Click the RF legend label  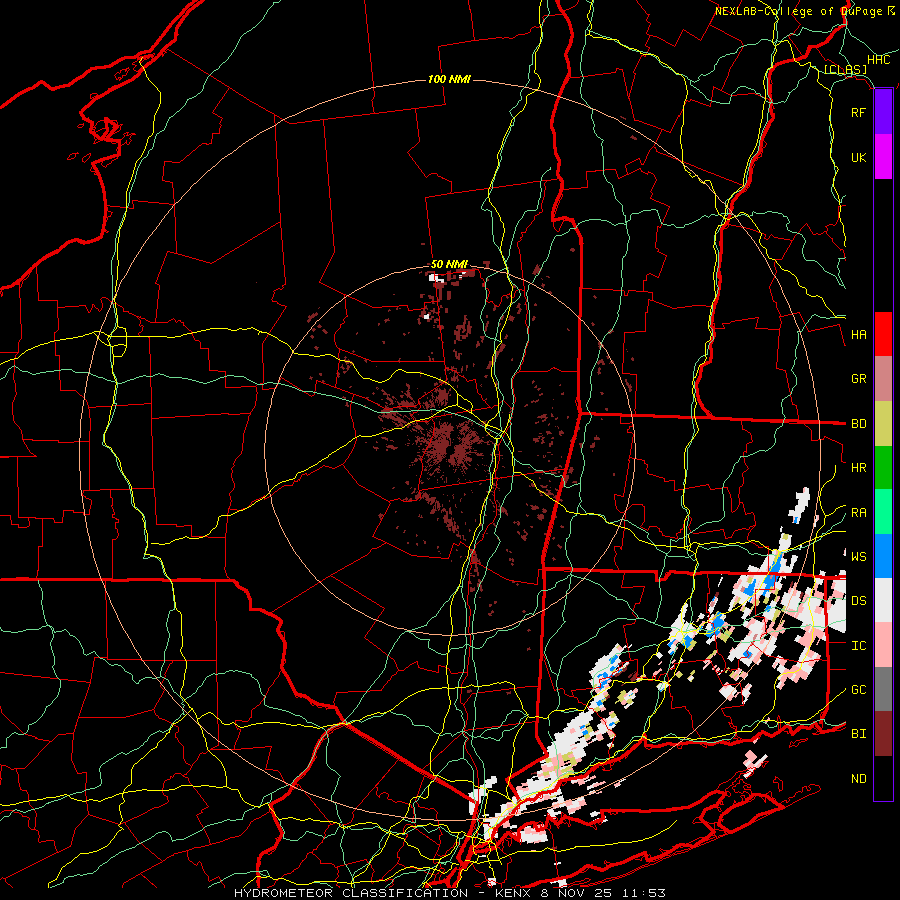point(859,113)
